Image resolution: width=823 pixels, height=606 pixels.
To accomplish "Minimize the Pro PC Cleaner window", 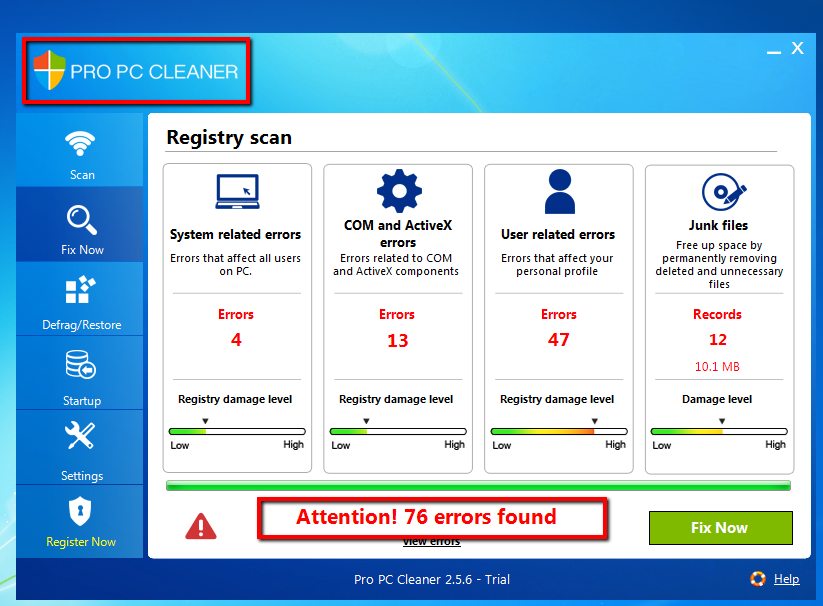I will (773, 52).
